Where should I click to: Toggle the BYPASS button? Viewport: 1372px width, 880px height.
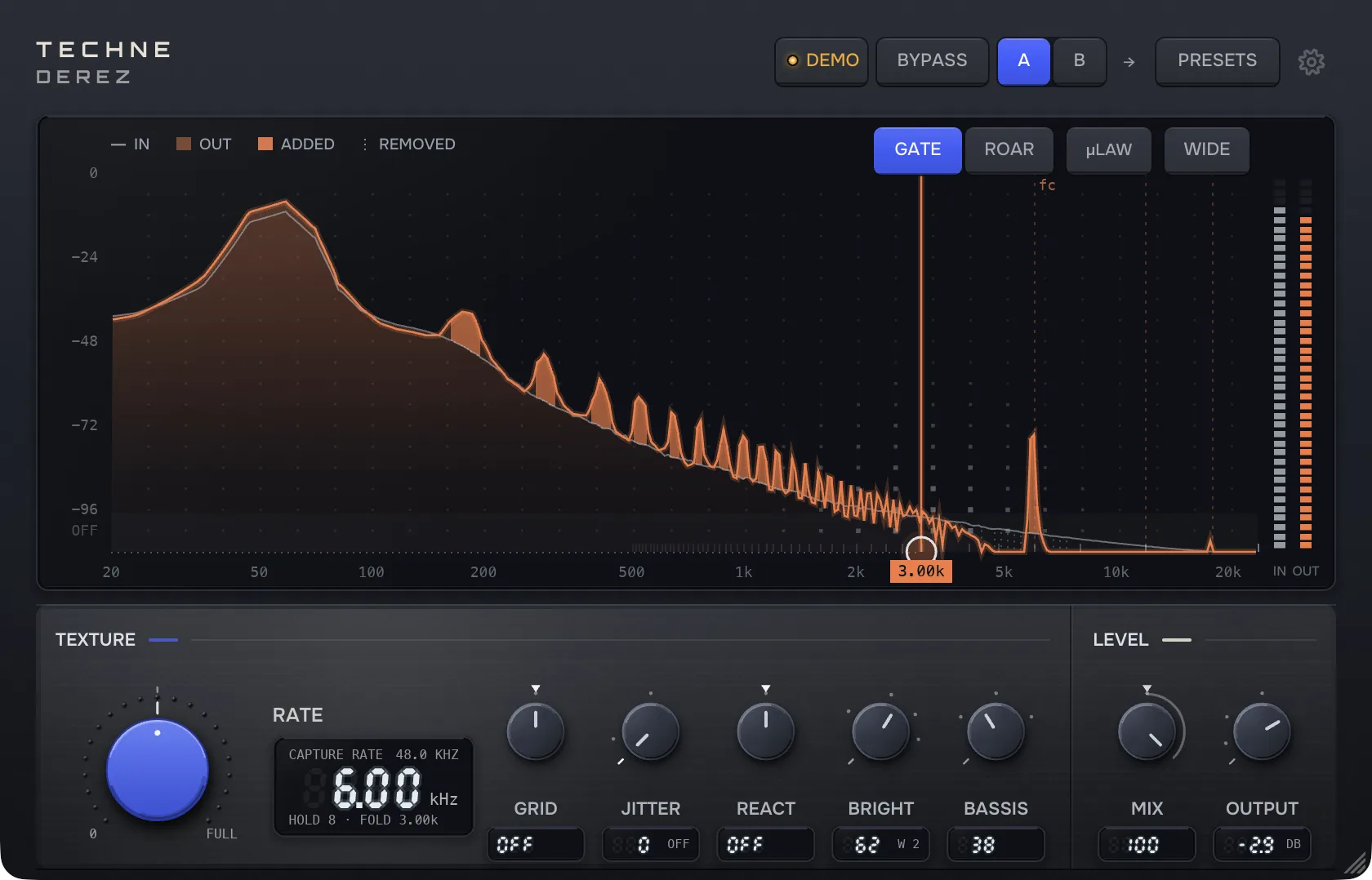click(932, 60)
